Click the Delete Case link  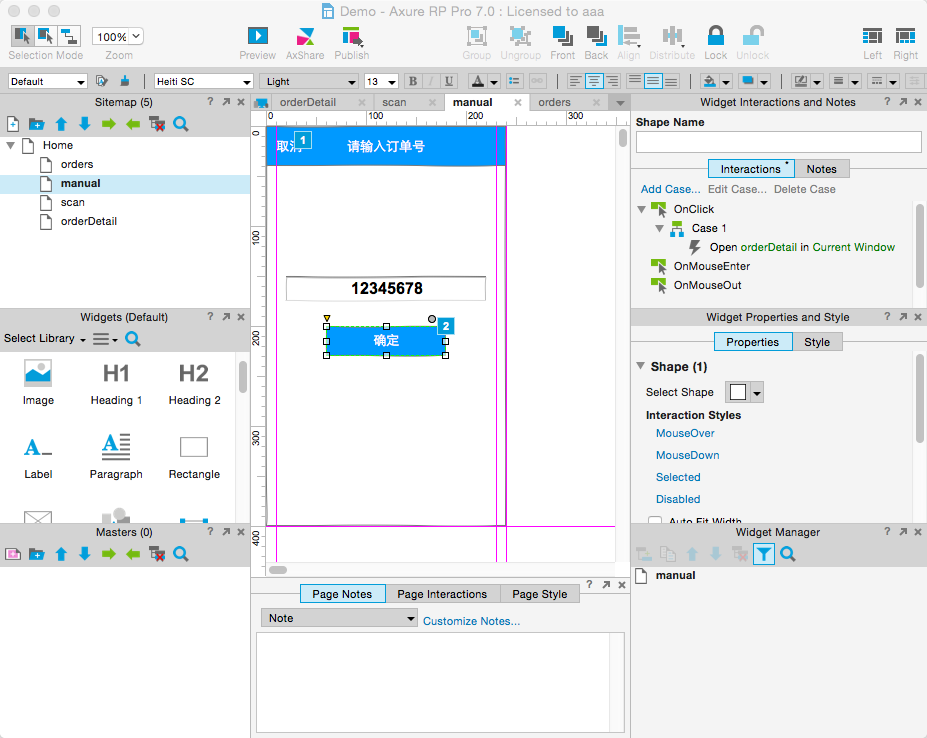click(x=805, y=189)
